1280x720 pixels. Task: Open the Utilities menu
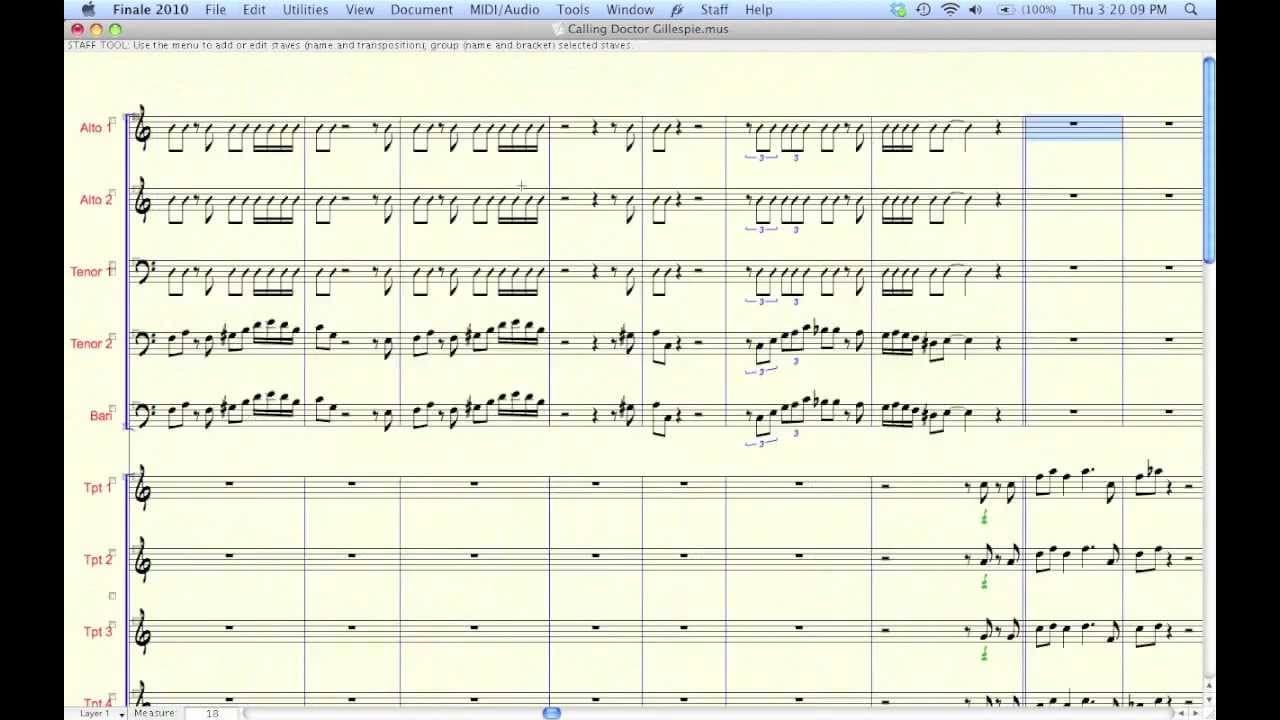point(305,10)
